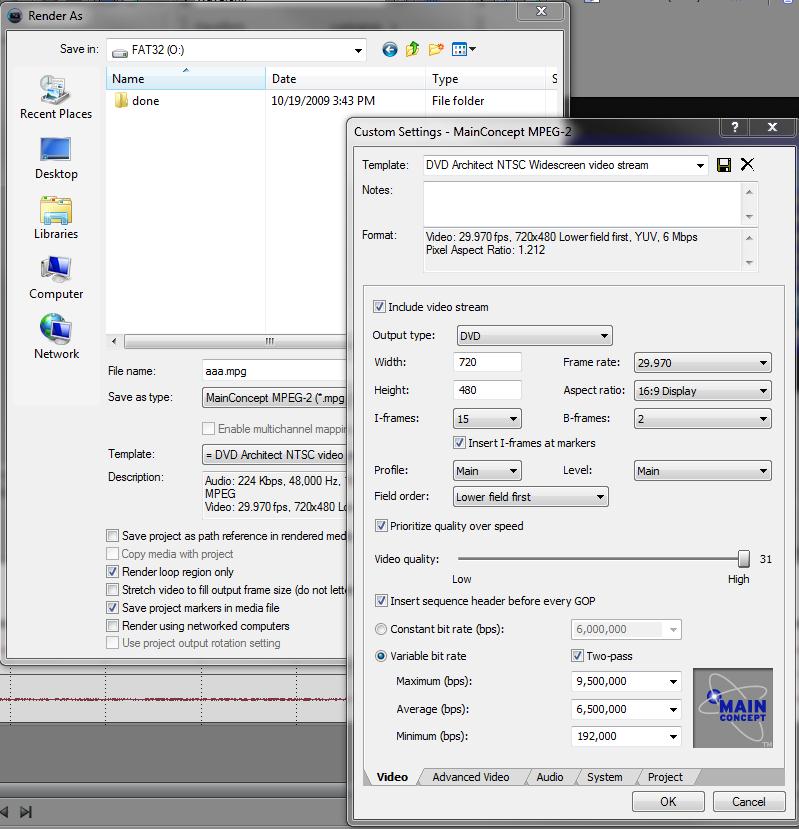
Task: Open Recent Places in sidebar
Action: tap(56, 97)
